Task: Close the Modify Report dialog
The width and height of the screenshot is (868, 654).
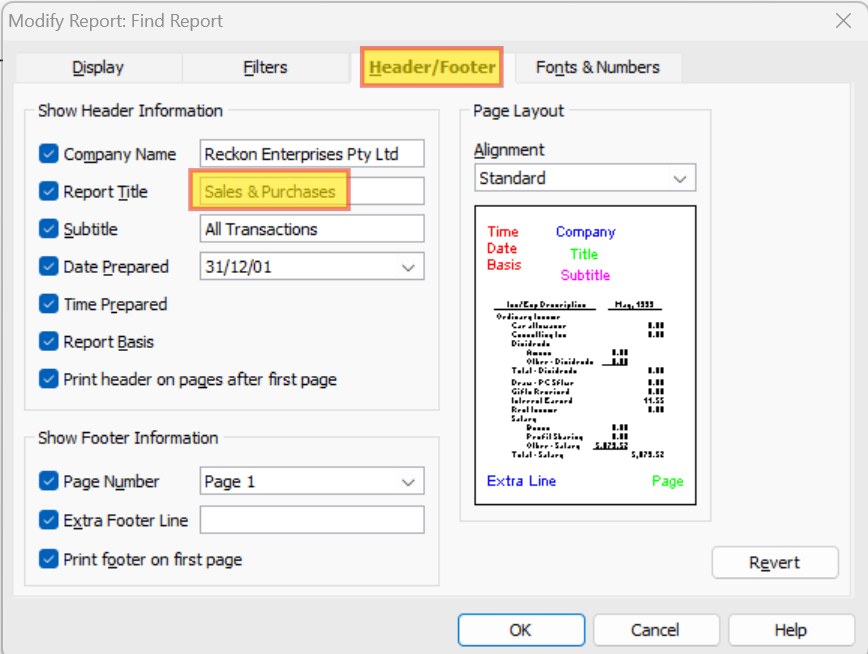Action: [844, 21]
